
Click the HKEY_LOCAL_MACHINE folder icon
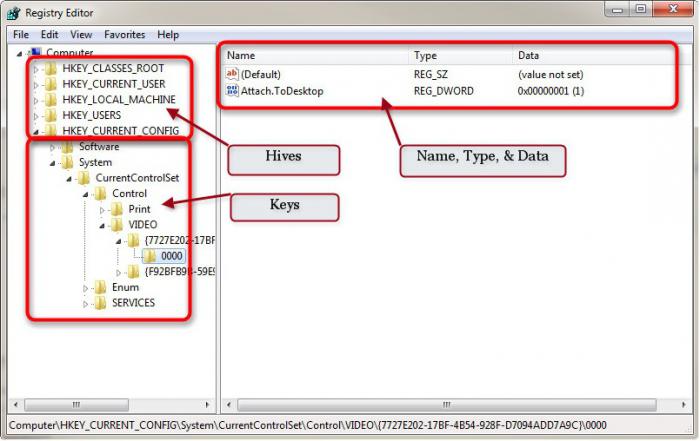(51, 100)
